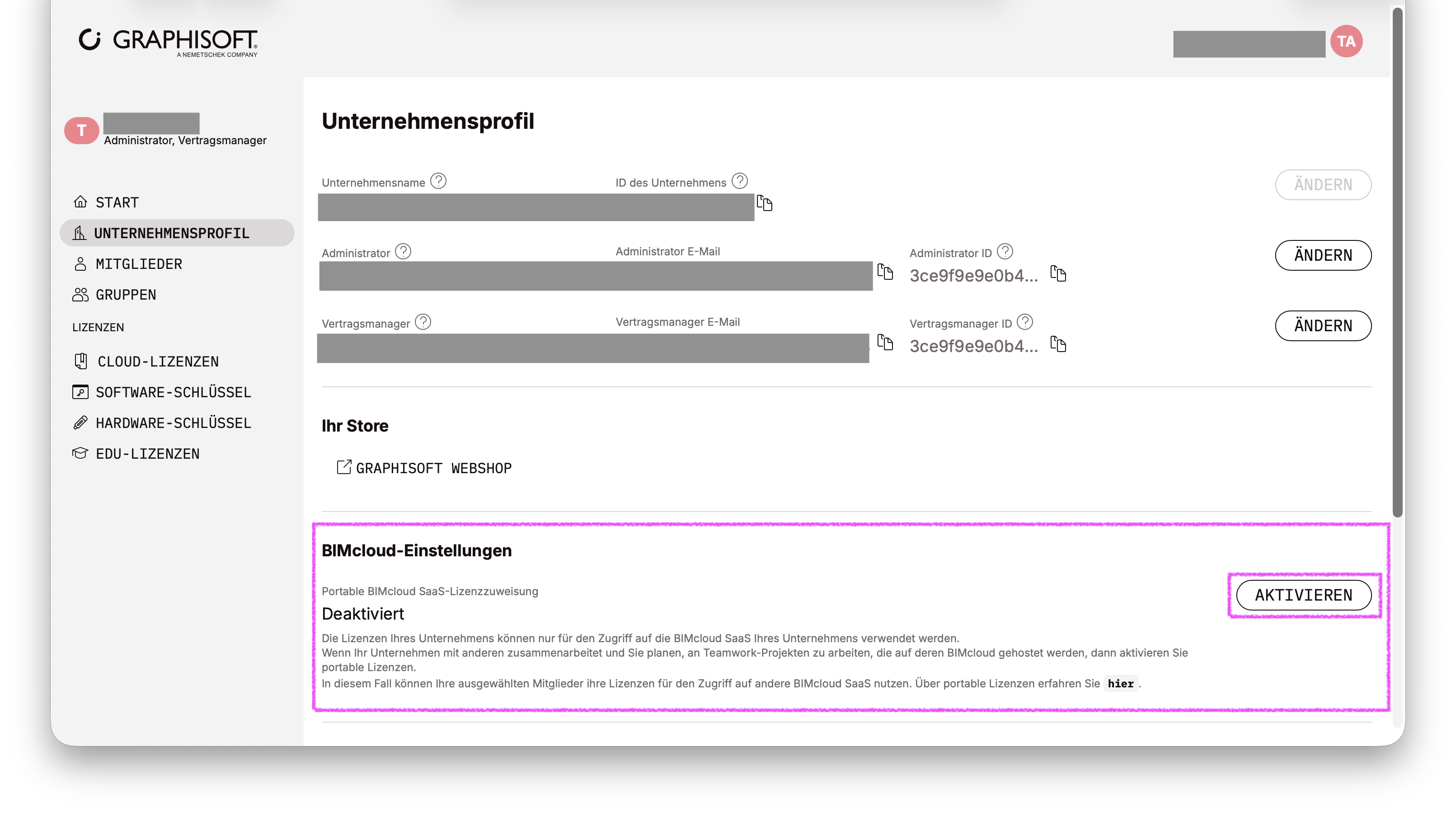This screenshot has width=1456, height=813.
Task: Click 'Portable BIMcloud SaaS-Lizenzzuweisung' label
Action: pos(430,592)
